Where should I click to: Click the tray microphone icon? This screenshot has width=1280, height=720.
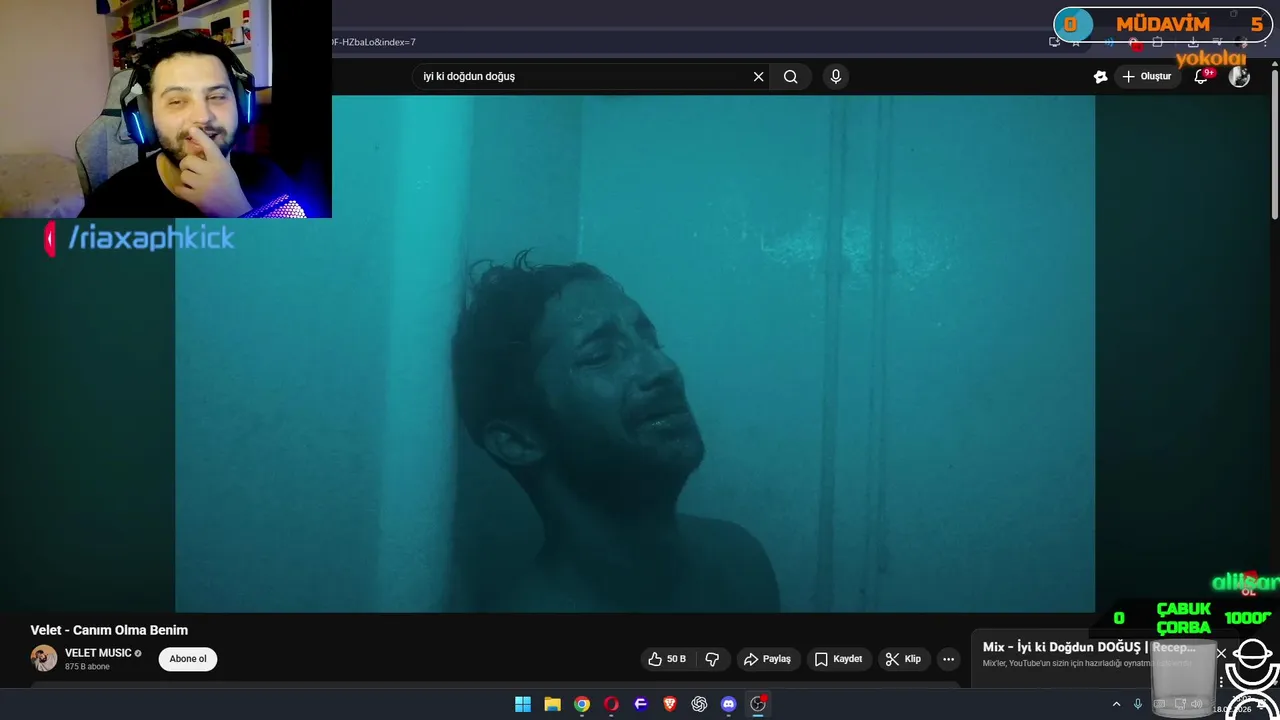tap(1138, 704)
